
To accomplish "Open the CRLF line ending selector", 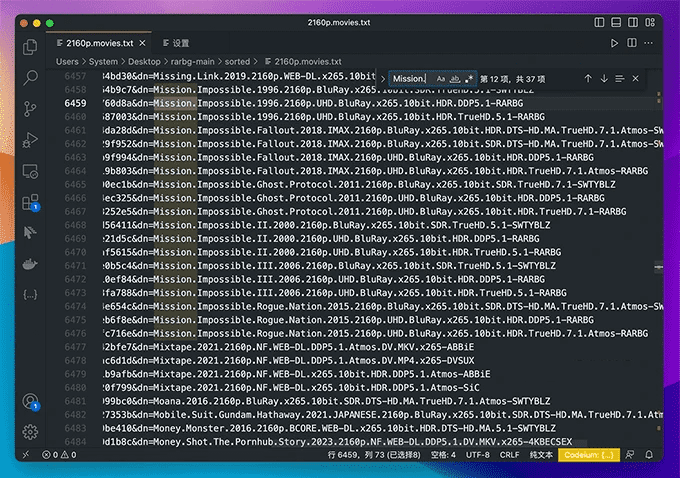I will [x=510, y=455].
